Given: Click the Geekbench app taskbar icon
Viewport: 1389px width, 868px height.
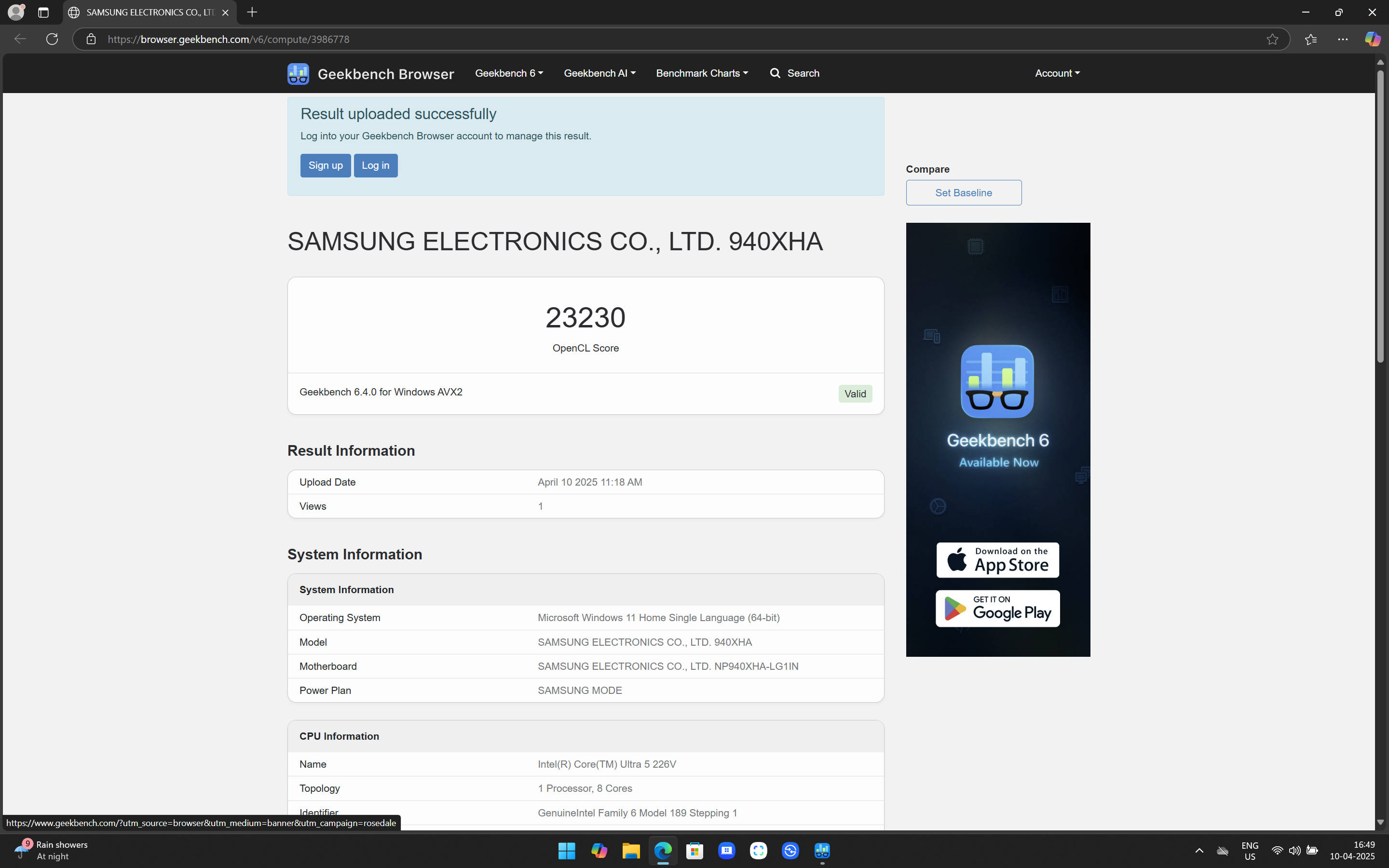Looking at the screenshot, I should pos(822,850).
